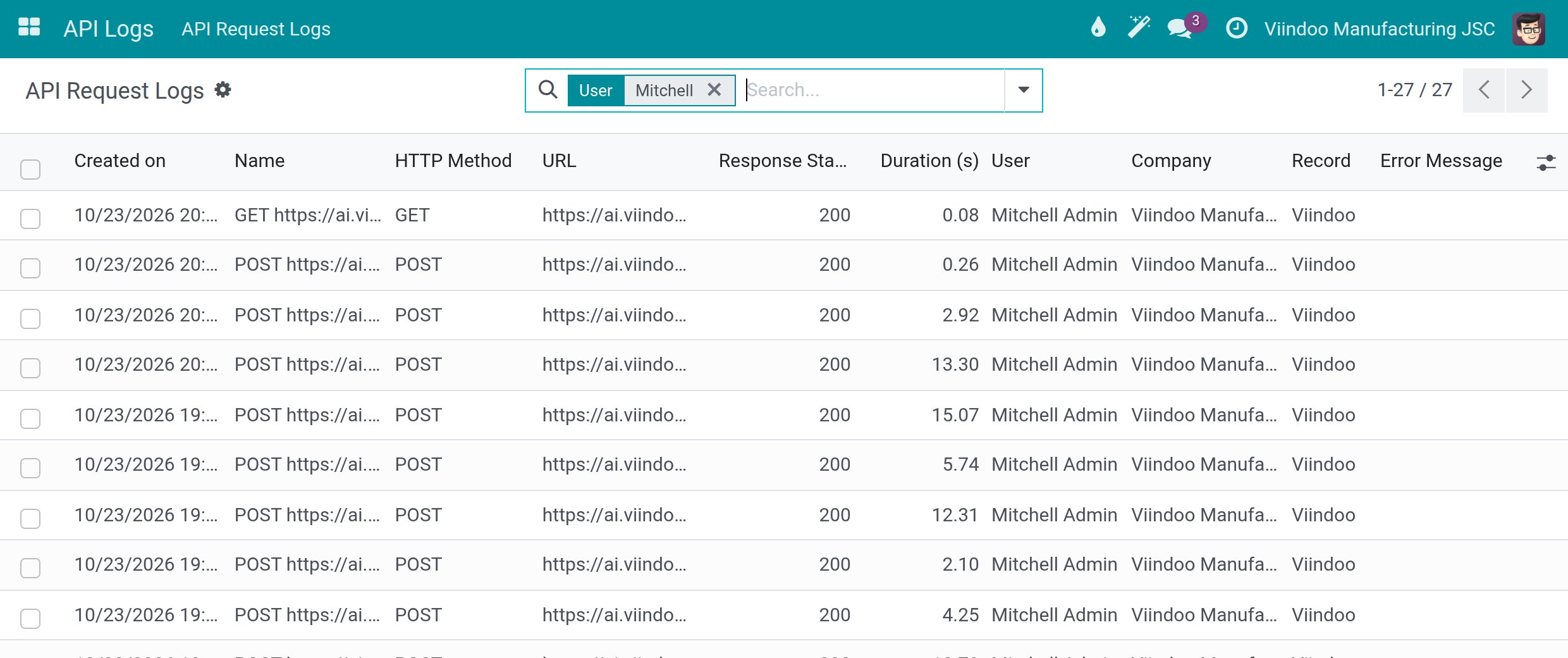Viewport: 1568px width, 658px height.
Task: Sort by the Company column header
Action: 1171,161
